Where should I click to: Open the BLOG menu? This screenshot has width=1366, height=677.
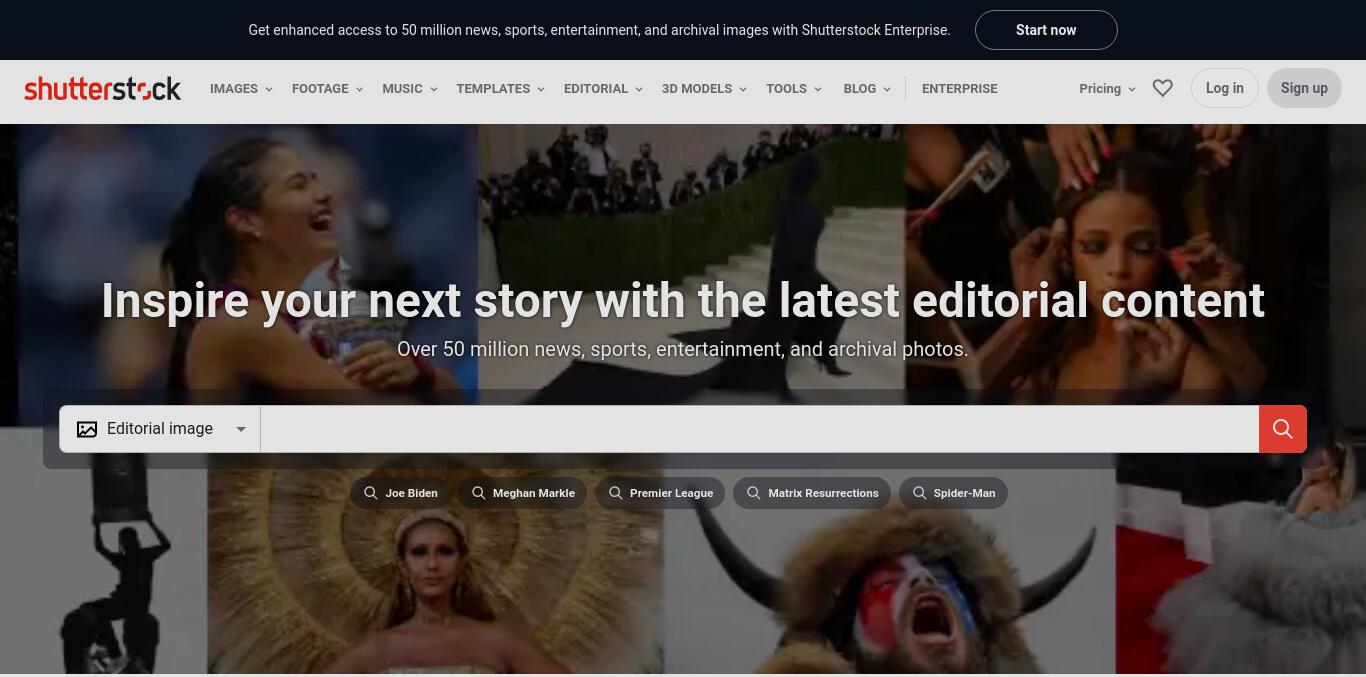pyautogui.click(x=867, y=88)
